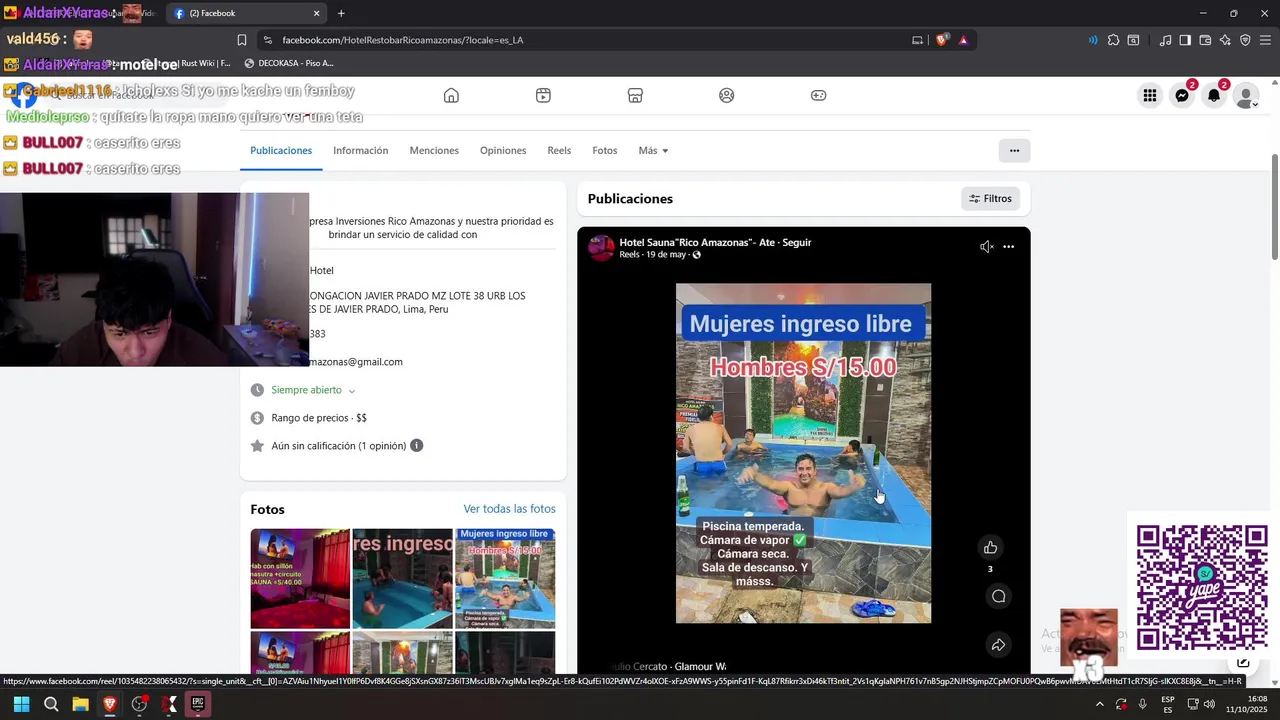Viewport: 1280px width, 720px height.
Task: Open File Explorer from taskbar
Action: click(x=80, y=704)
